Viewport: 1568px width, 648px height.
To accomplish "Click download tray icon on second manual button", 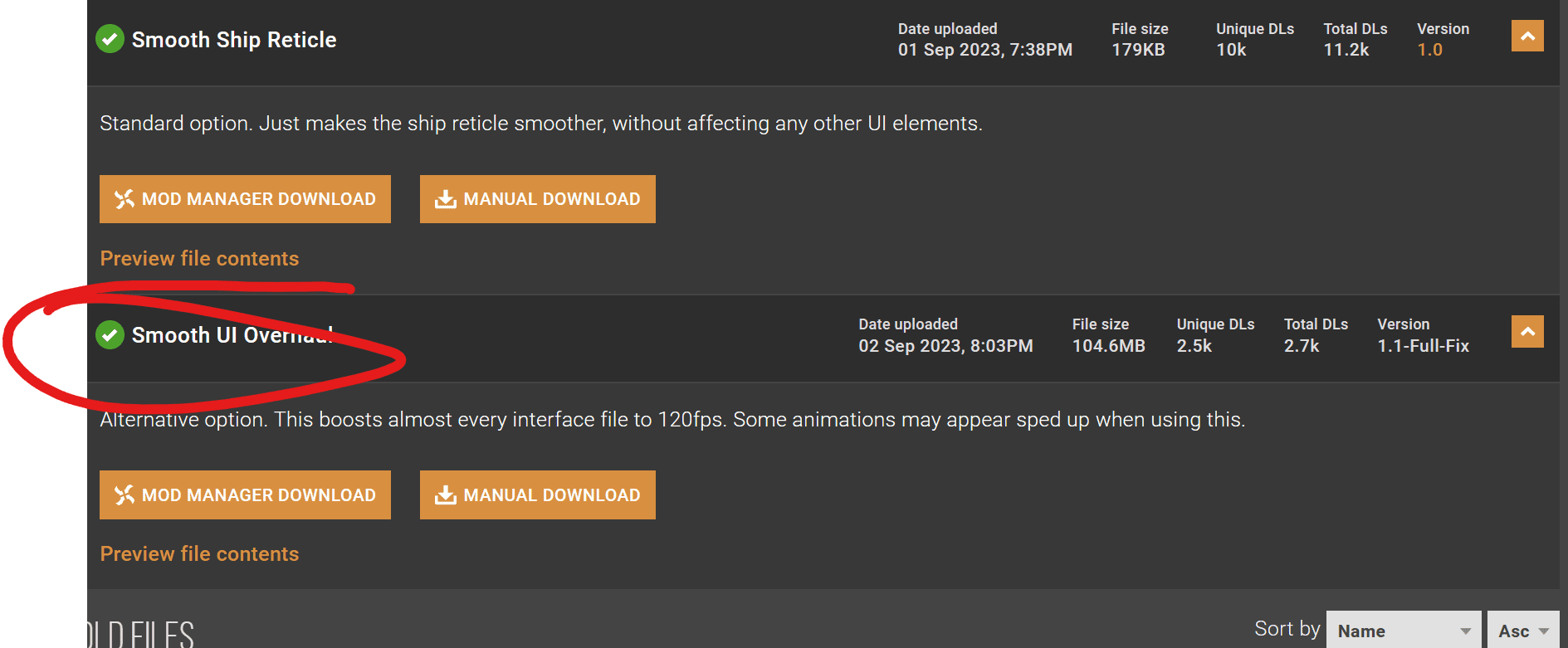I will [x=446, y=495].
